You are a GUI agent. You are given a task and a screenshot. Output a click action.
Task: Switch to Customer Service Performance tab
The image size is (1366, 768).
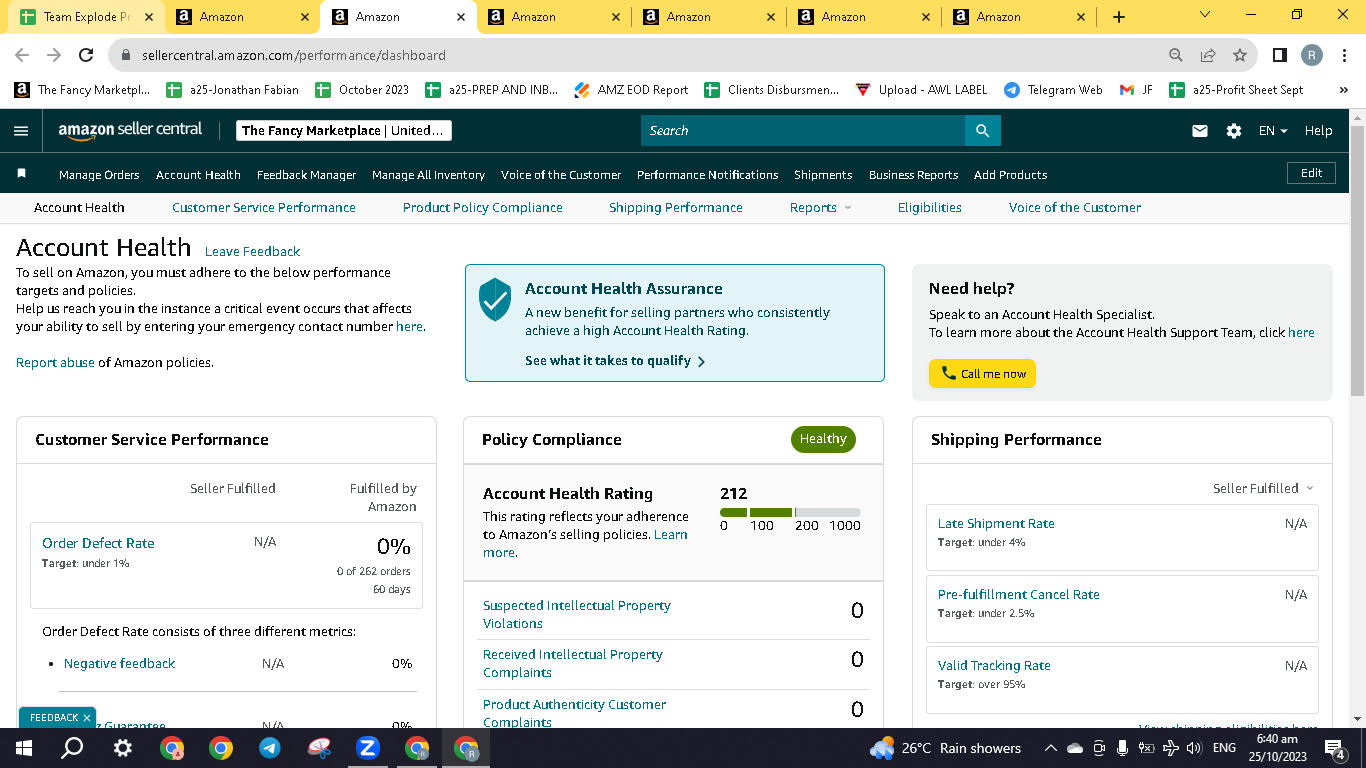(x=263, y=208)
